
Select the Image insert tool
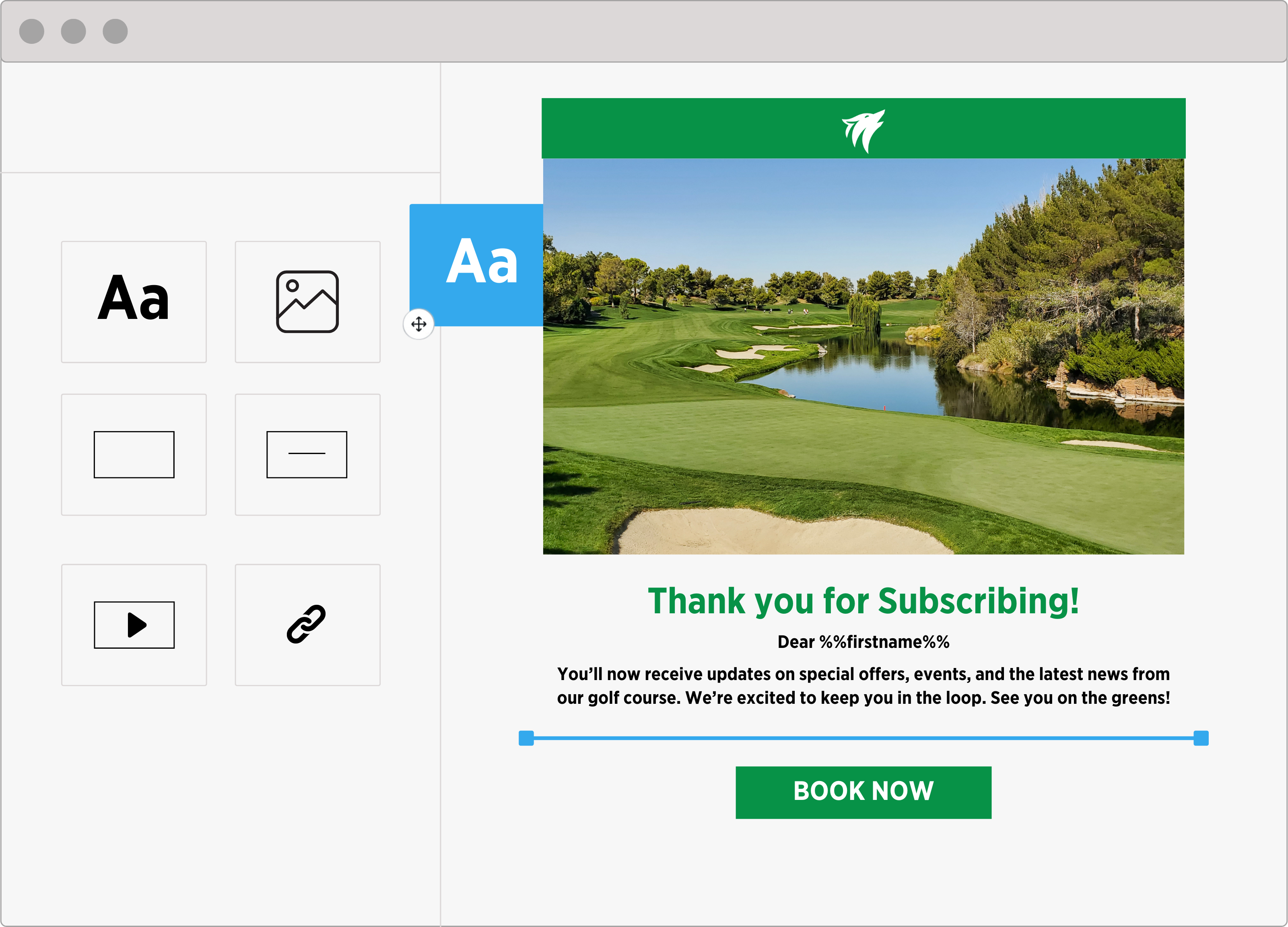coord(307,300)
